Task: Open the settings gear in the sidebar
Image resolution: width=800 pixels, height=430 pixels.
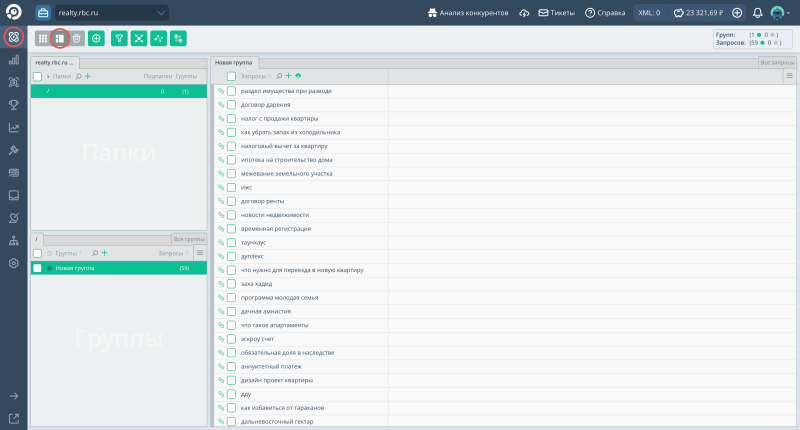Action: click(x=14, y=263)
